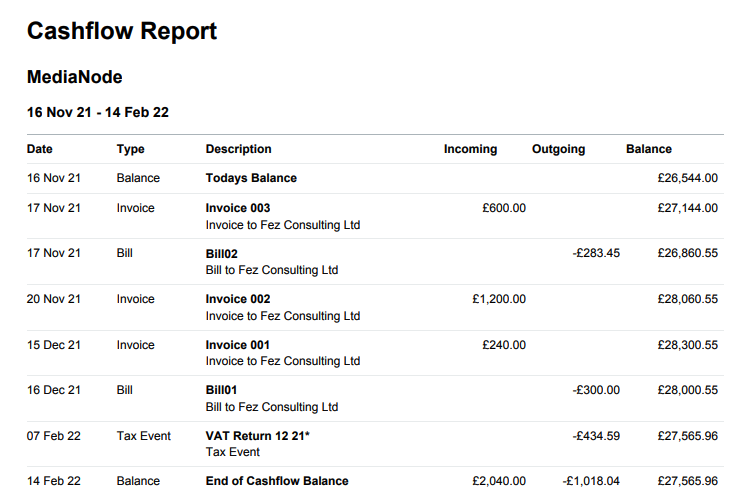Click the 16 Nov 21 date cell
The height and width of the screenshot is (504, 753).
54,178
